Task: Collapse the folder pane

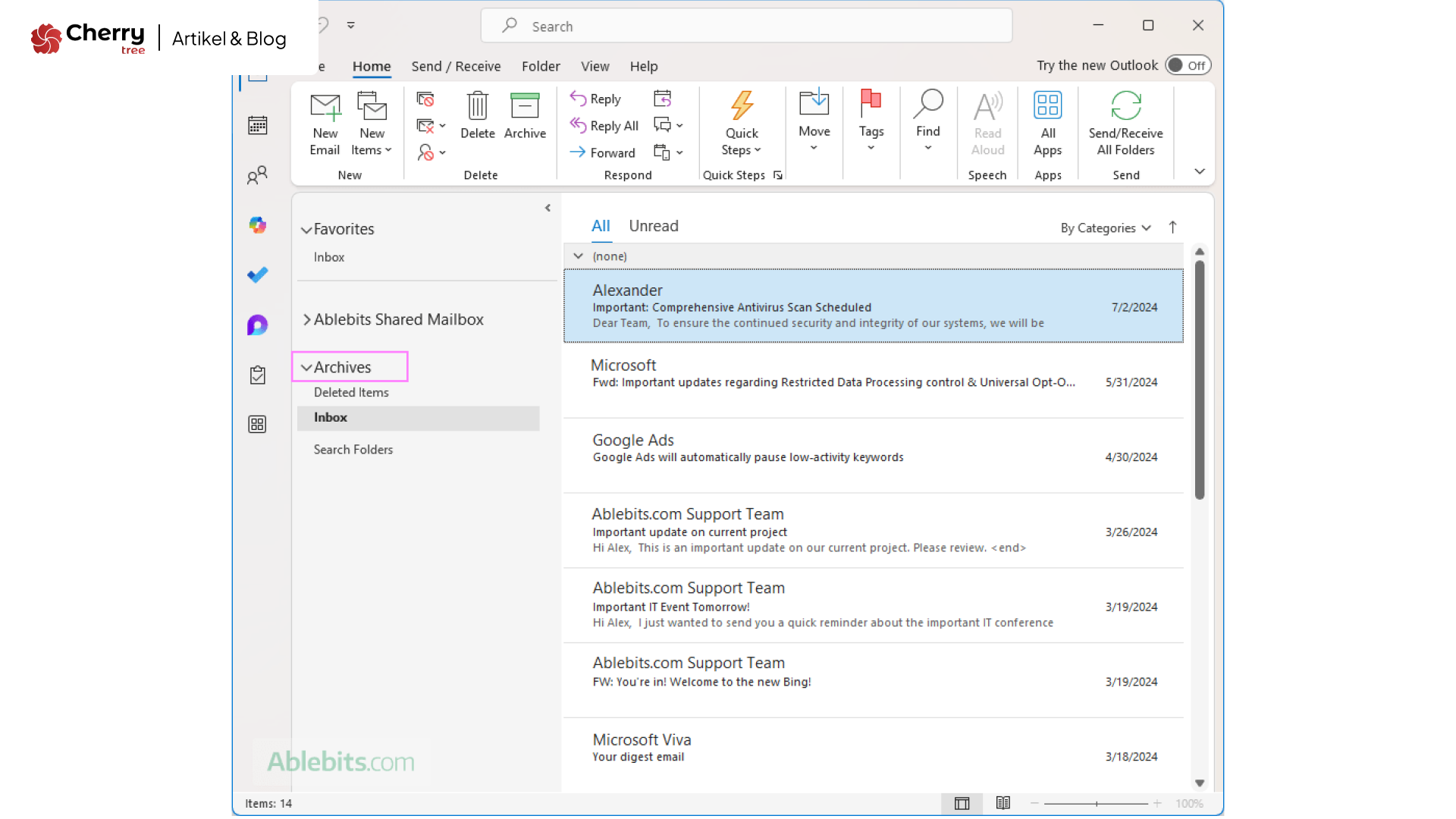Action: click(548, 208)
